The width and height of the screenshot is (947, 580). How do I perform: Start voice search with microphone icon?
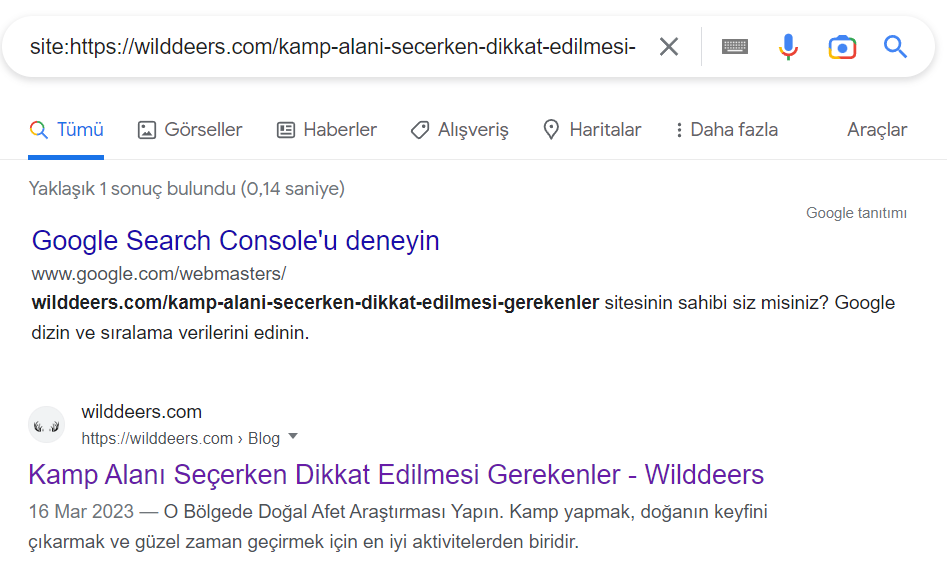[x=788, y=47]
